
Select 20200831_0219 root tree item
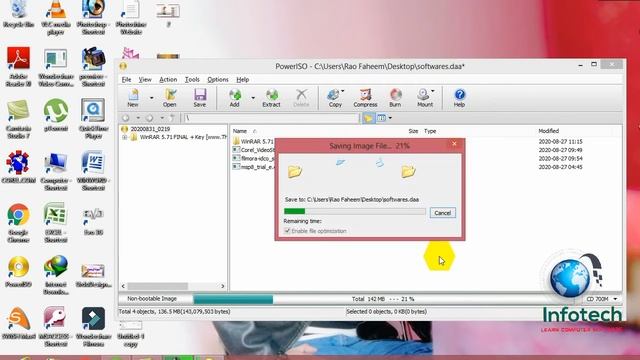pos(150,129)
